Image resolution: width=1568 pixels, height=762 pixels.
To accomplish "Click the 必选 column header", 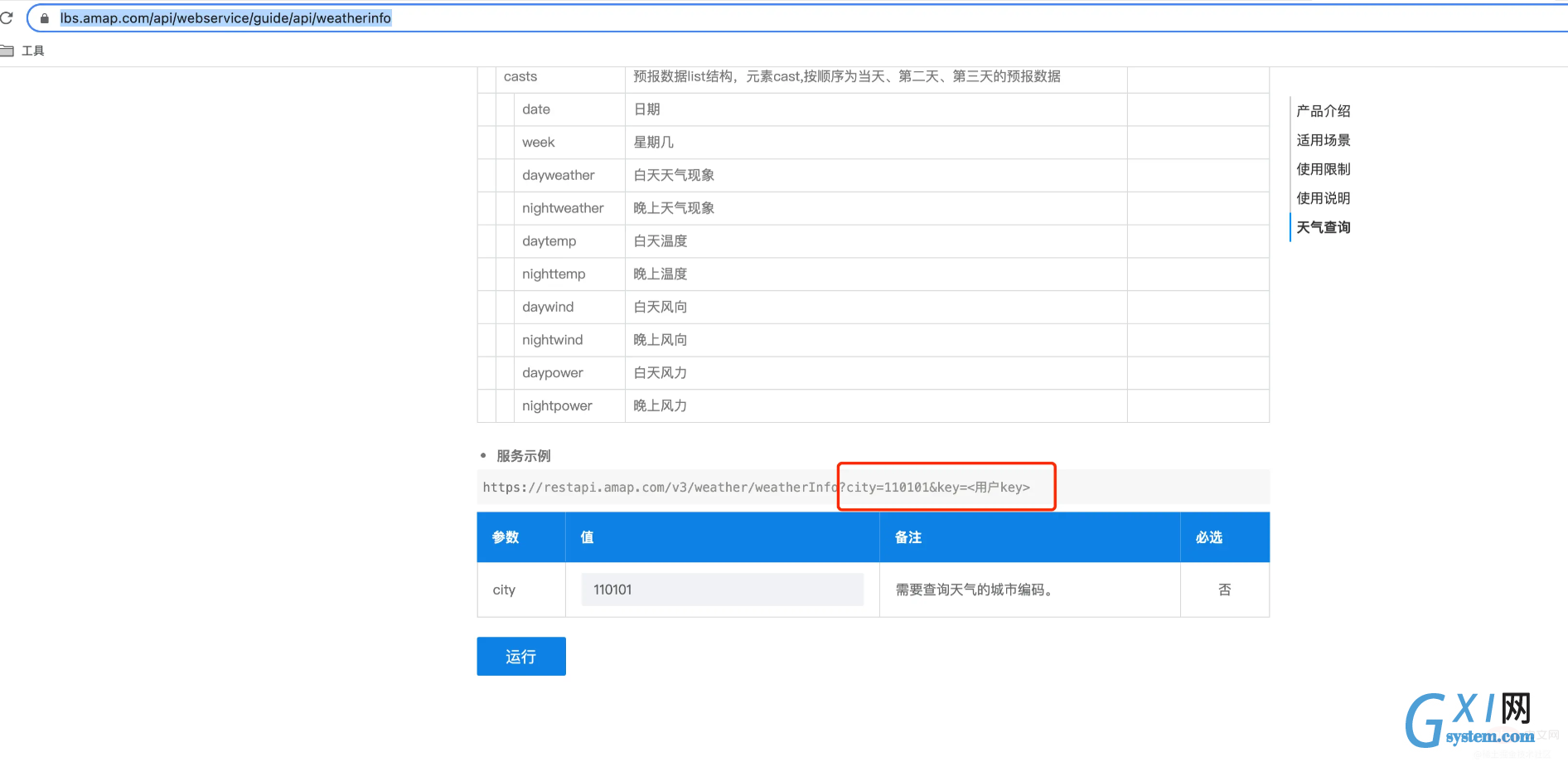I will click(1225, 537).
